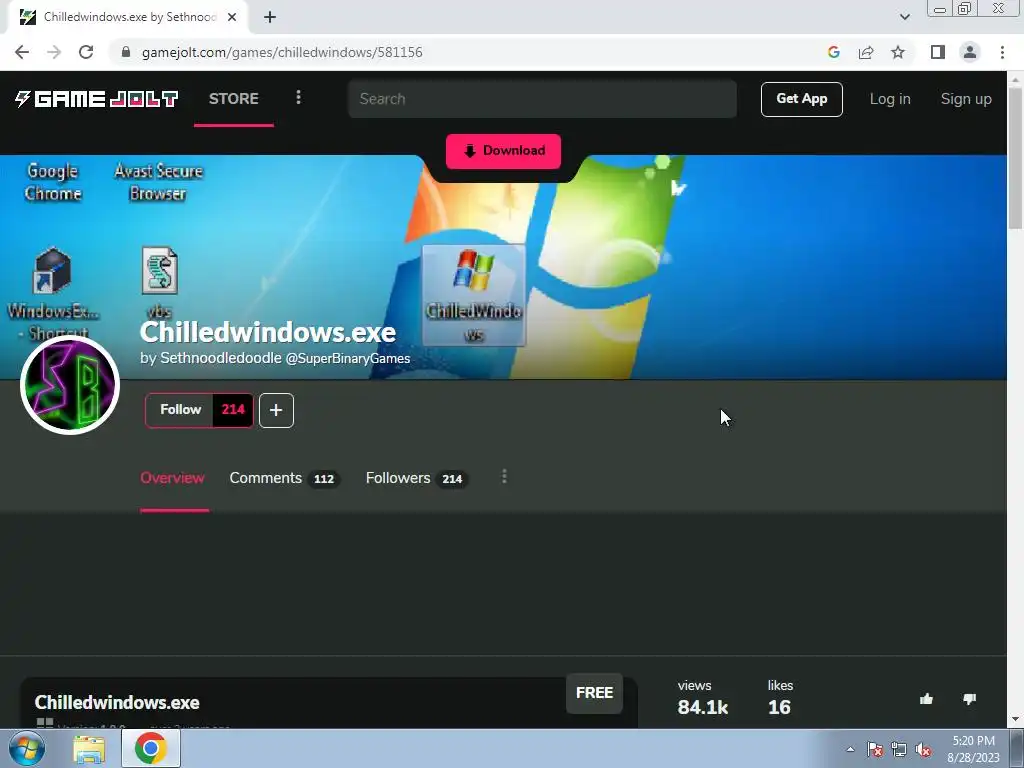
Task: Open the Log in link
Action: coord(889,99)
